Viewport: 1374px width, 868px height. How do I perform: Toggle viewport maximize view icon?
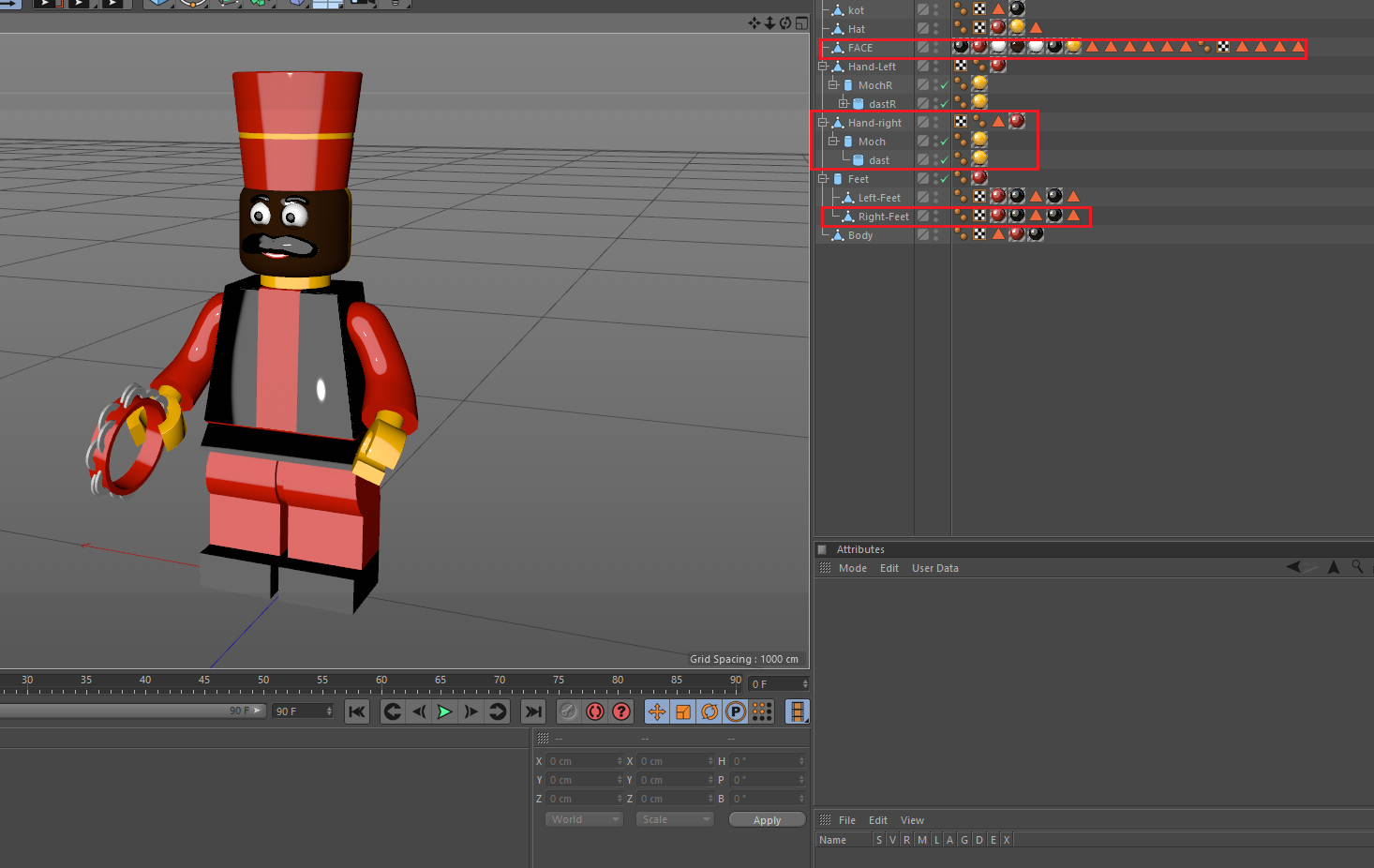(801, 22)
